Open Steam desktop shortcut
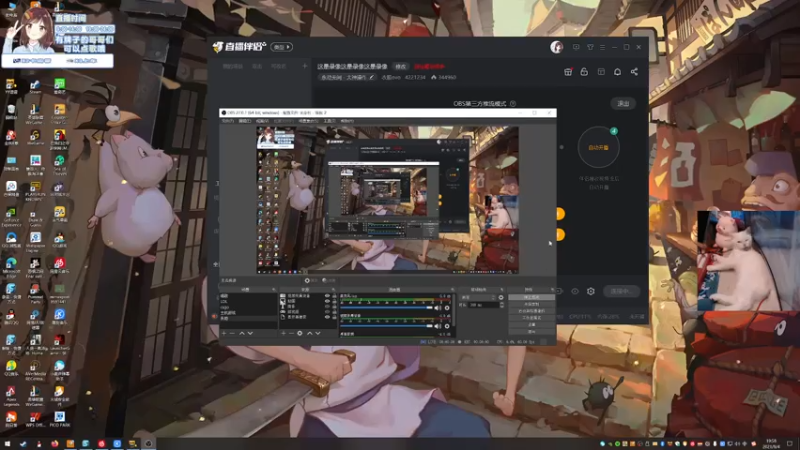The height and width of the screenshot is (450, 800). 35,86
